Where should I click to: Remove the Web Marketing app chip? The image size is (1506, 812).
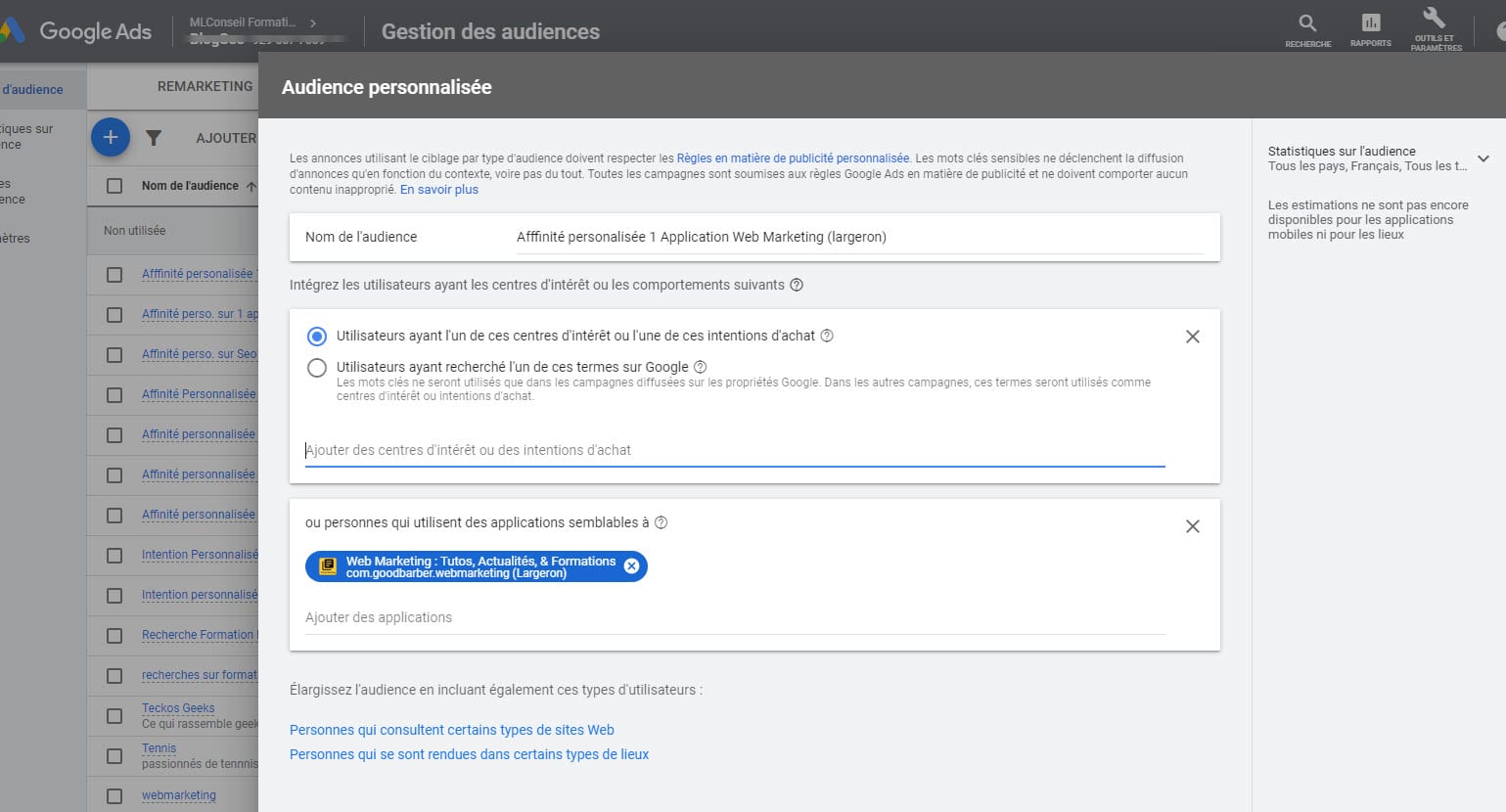pos(631,566)
